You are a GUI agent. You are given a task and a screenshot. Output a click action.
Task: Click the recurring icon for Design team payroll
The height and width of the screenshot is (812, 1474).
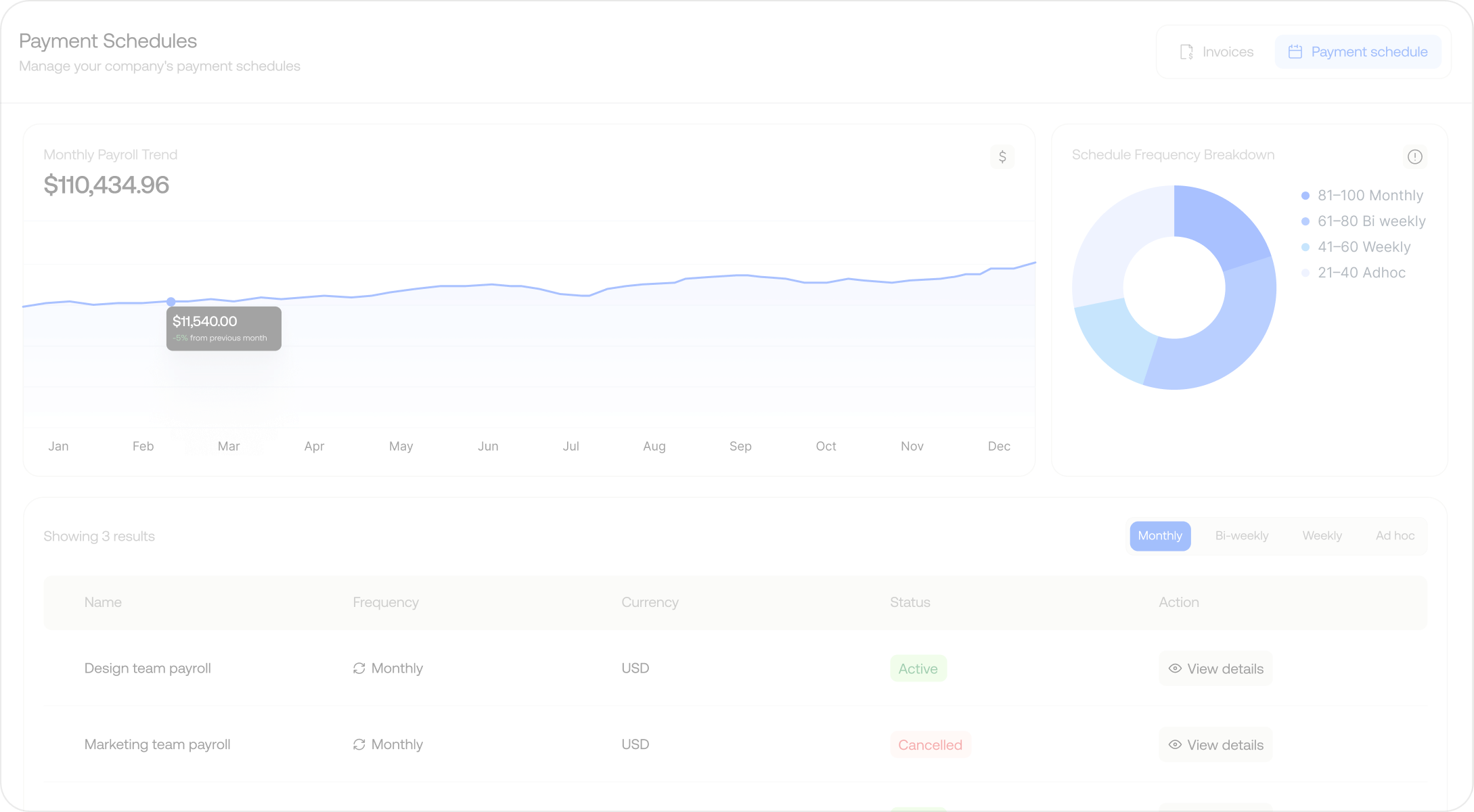tap(359, 669)
